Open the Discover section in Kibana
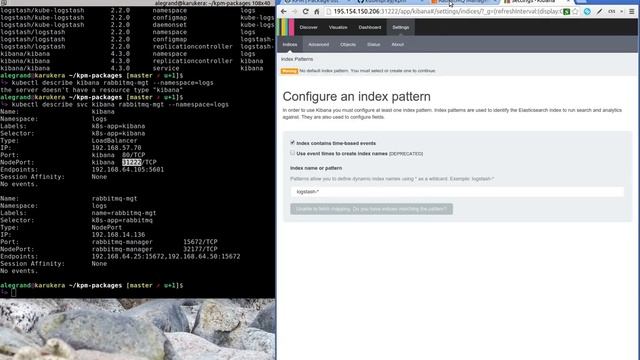Image resolution: width=640 pixels, height=360 pixels. 309,27
